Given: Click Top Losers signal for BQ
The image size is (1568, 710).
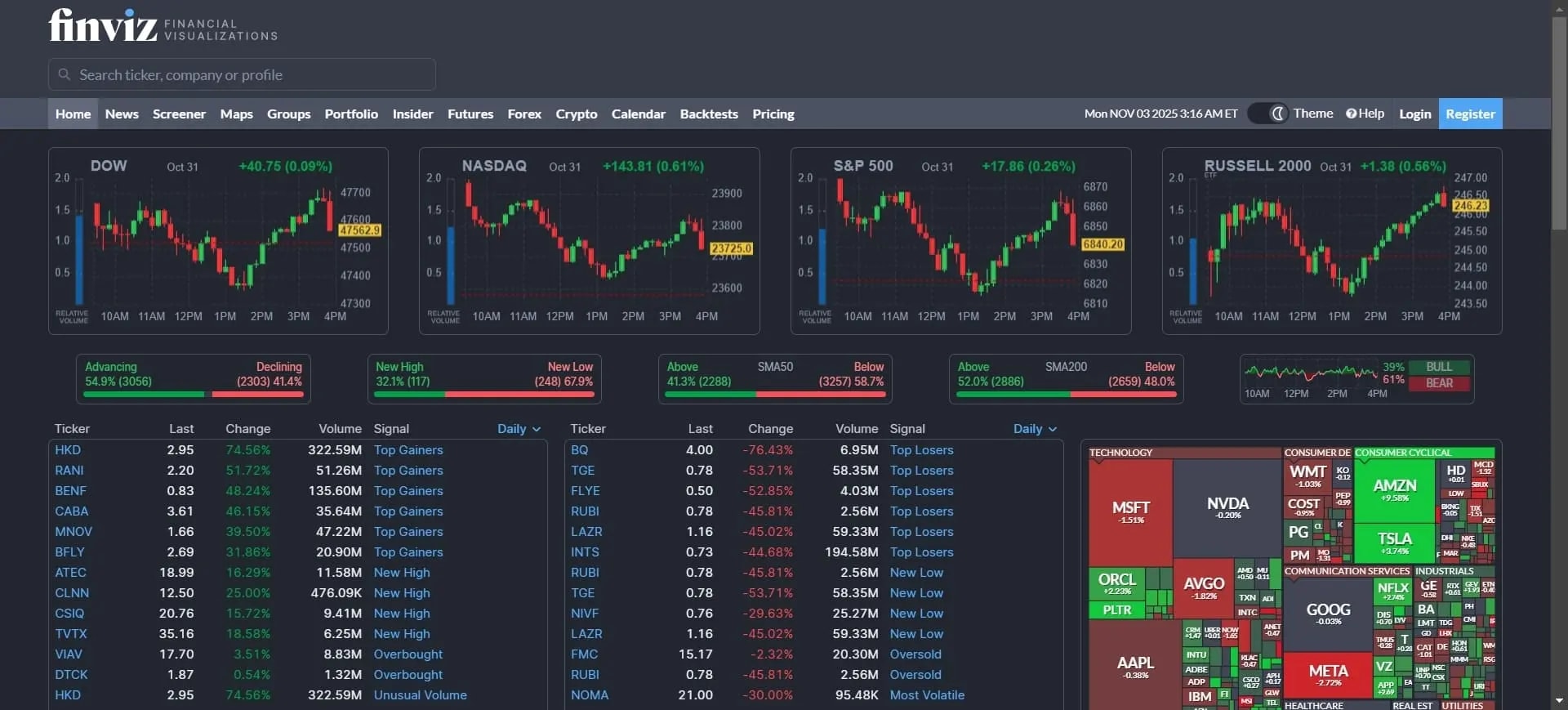Looking at the screenshot, I should coord(921,450).
